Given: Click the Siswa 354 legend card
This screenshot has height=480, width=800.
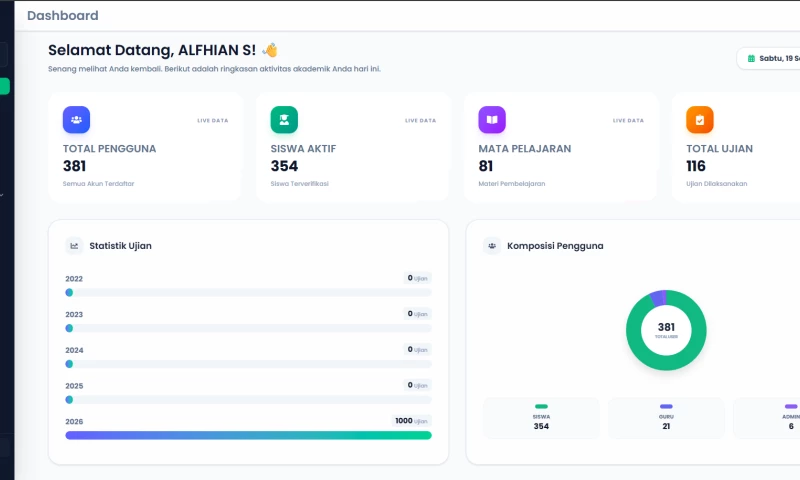Looking at the screenshot, I should 541,418.
